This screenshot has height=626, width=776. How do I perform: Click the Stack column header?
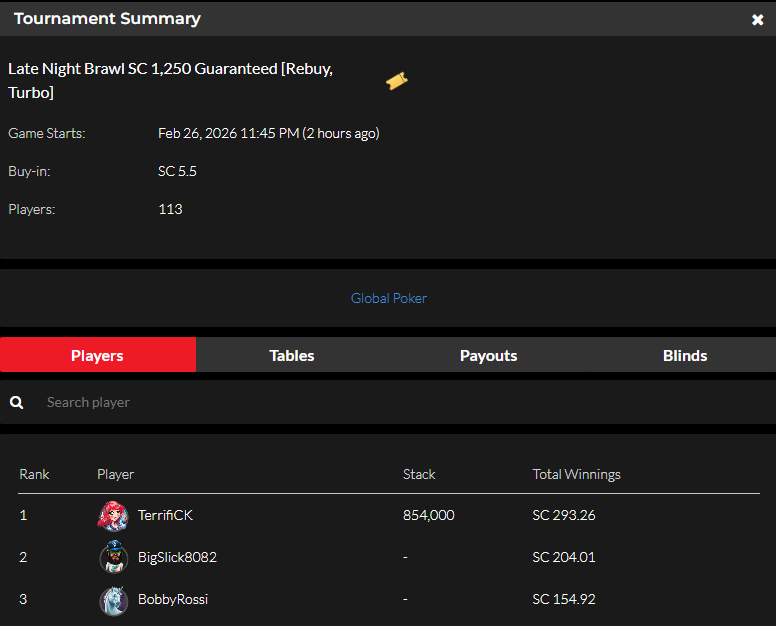coord(419,474)
